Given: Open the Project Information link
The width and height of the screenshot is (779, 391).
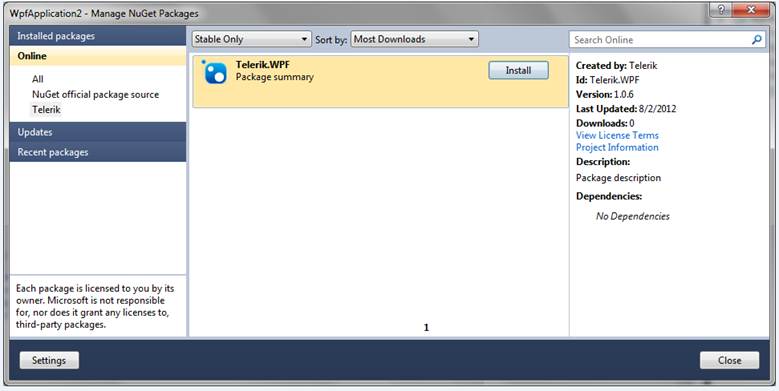Looking at the screenshot, I should pyautogui.click(x=617, y=147).
